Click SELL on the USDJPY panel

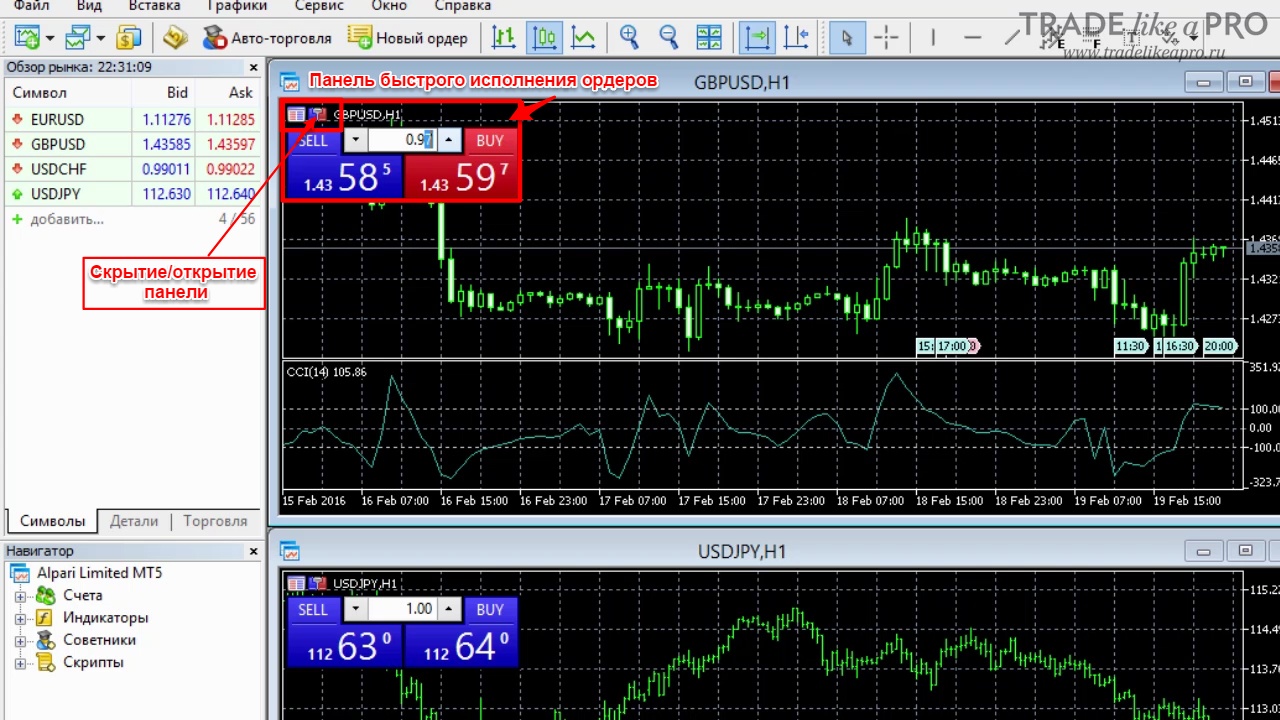click(313, 609)
